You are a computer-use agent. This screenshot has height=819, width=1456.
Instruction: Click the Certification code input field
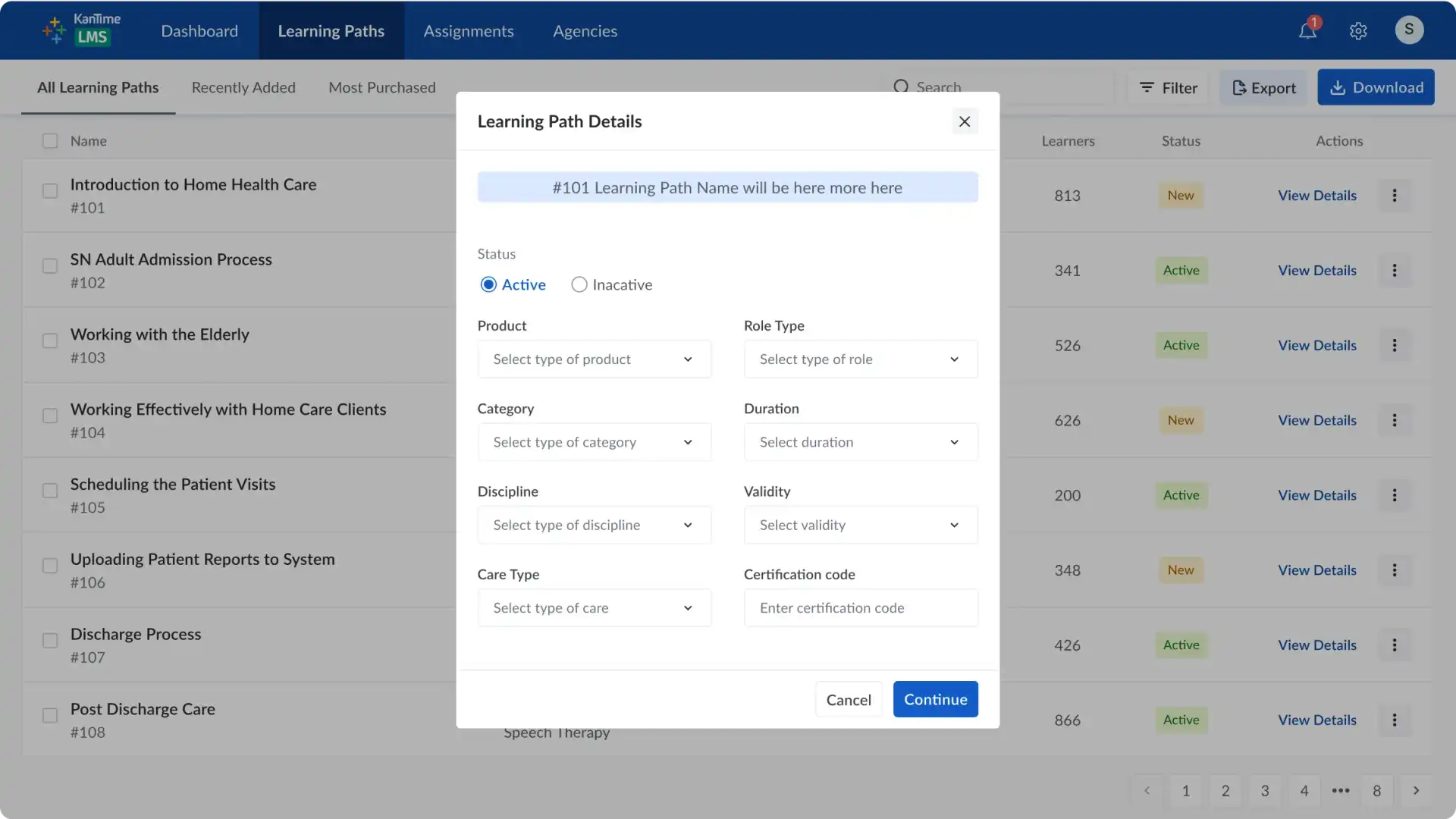861,608
